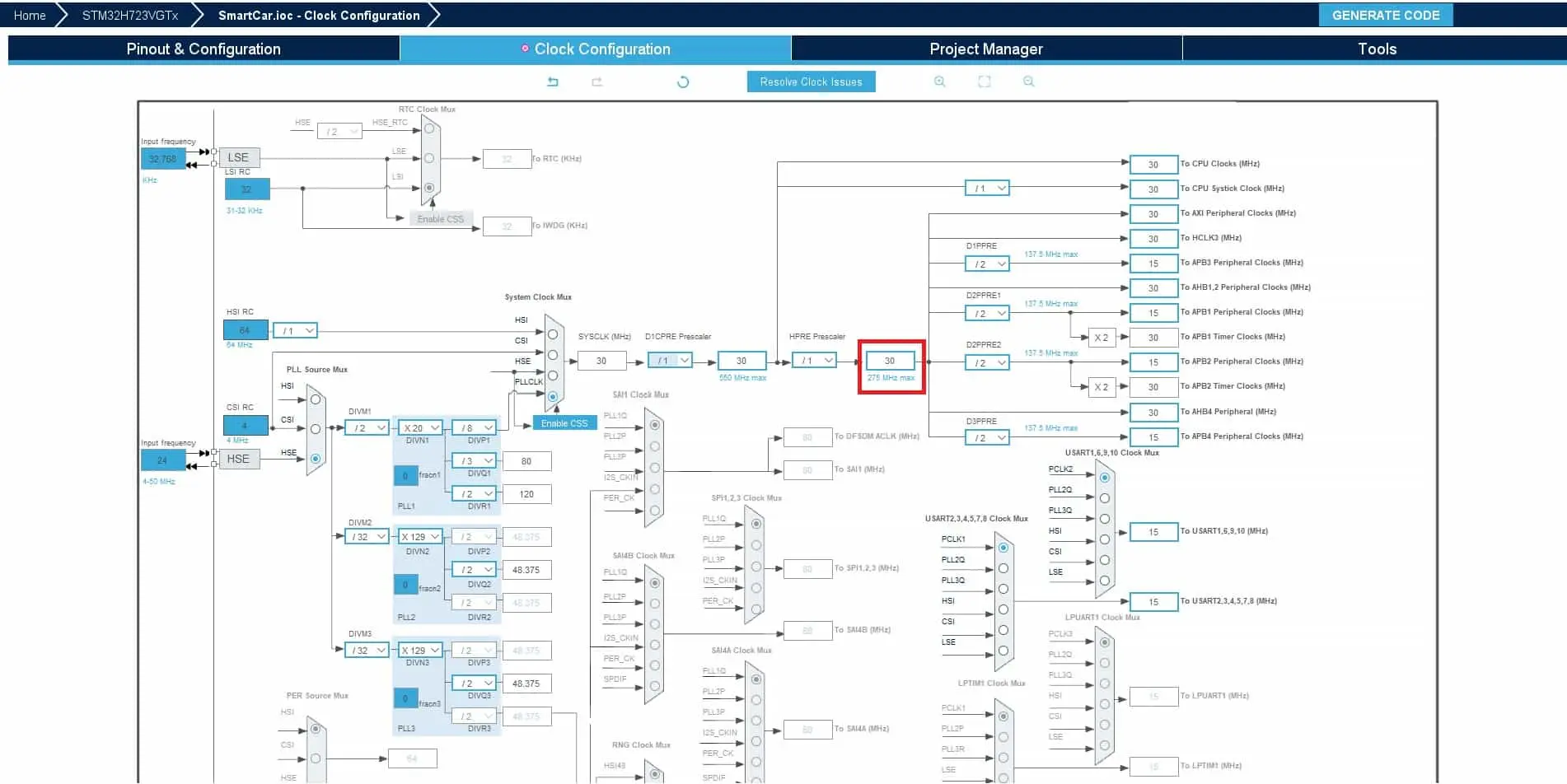Click the To HCLK3 (MHz) value box

click(1153, 239)
